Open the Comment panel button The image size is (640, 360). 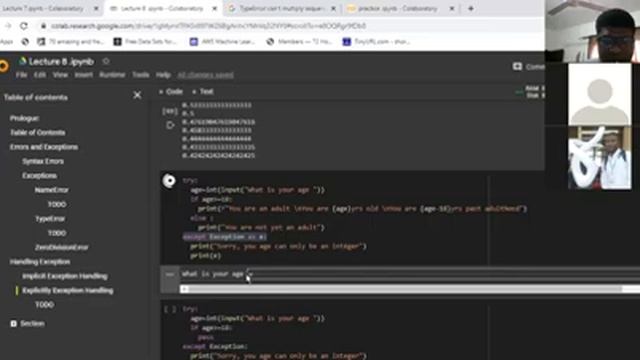(x=529, y=67)
